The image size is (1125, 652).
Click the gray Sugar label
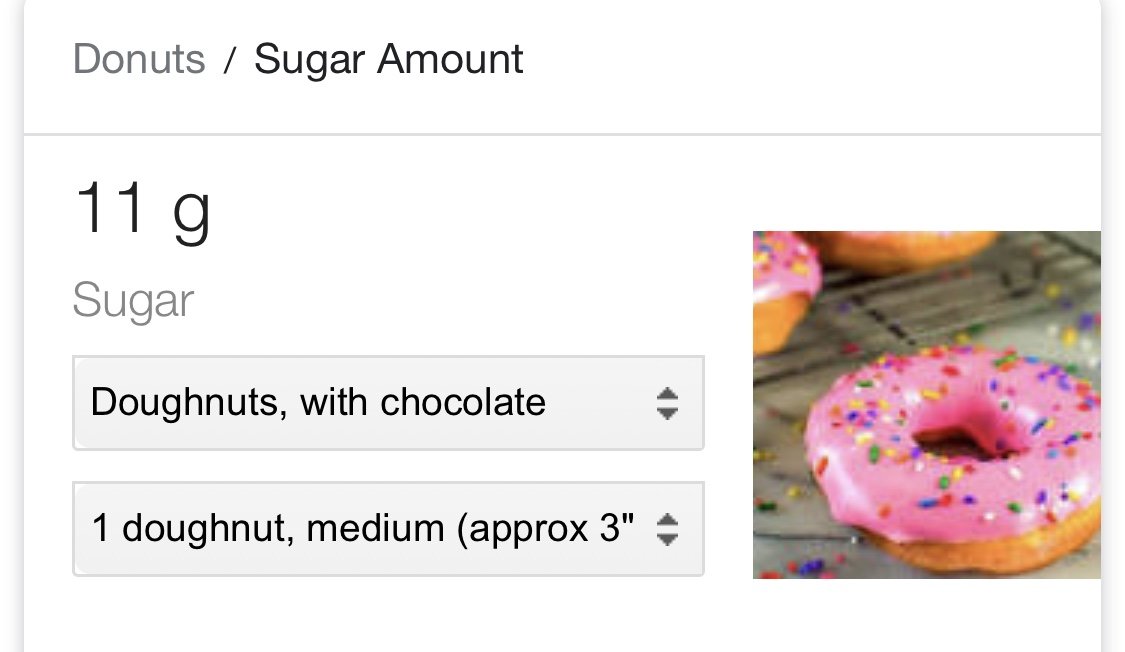point(133,301)
